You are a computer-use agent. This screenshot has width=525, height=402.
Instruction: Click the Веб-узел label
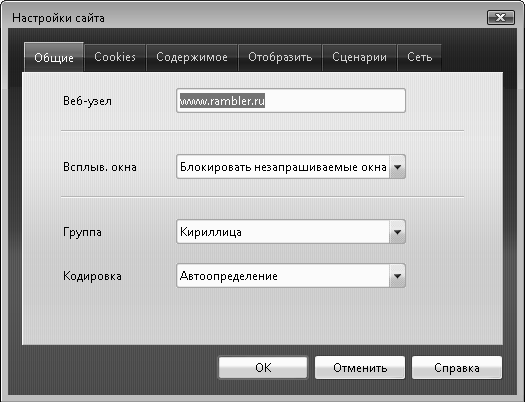87,101
